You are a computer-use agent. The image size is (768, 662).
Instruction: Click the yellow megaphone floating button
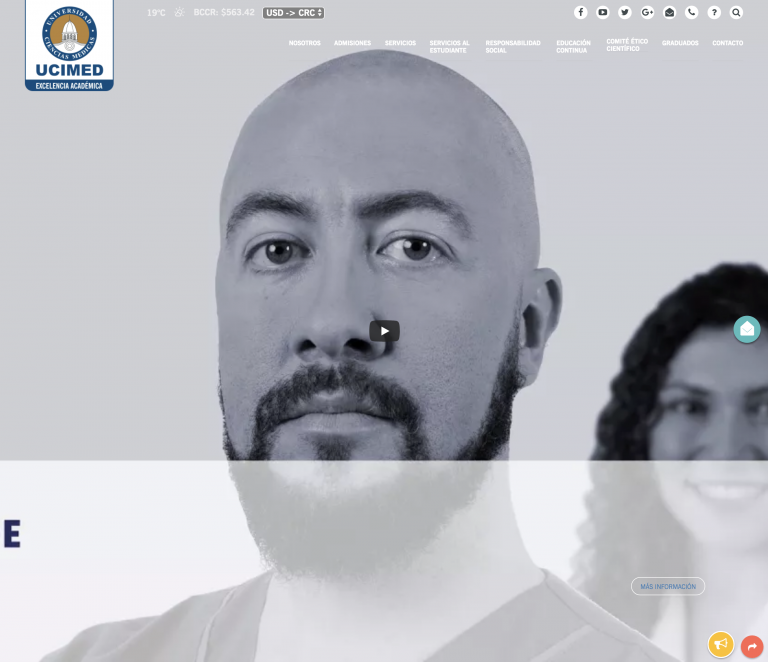[x=720, y=644]
